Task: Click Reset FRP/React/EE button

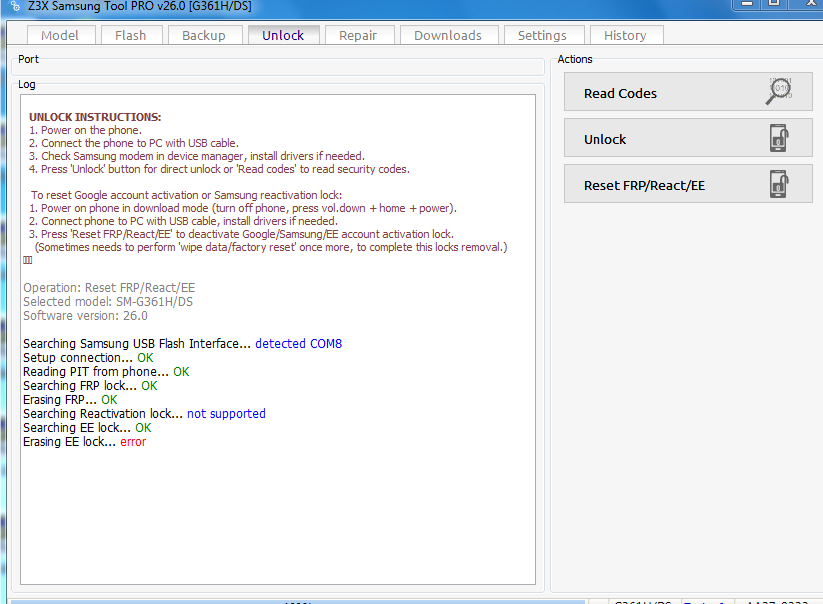Action: tap(688, 184)
